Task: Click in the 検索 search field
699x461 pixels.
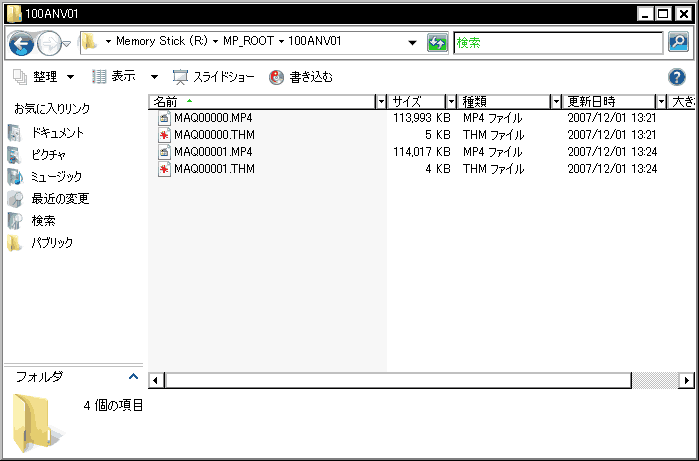Action: coord(558,43)
